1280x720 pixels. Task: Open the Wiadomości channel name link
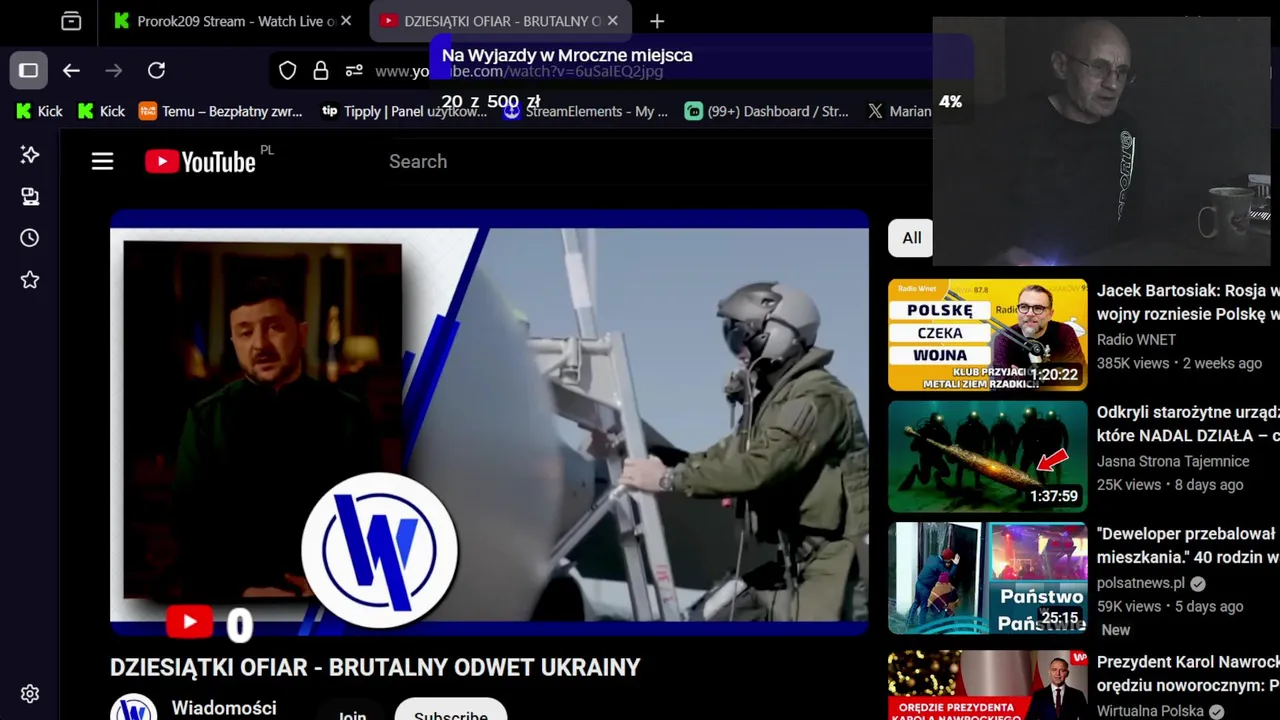224,708
